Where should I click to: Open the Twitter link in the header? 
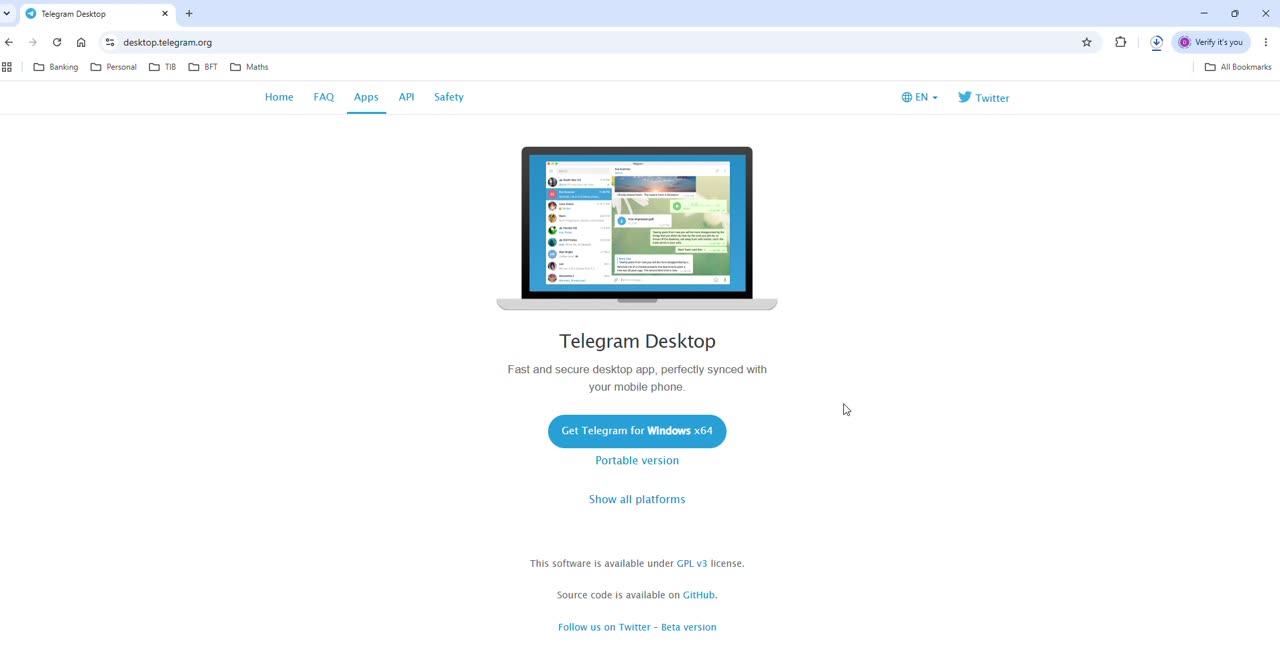coord(984,97)
